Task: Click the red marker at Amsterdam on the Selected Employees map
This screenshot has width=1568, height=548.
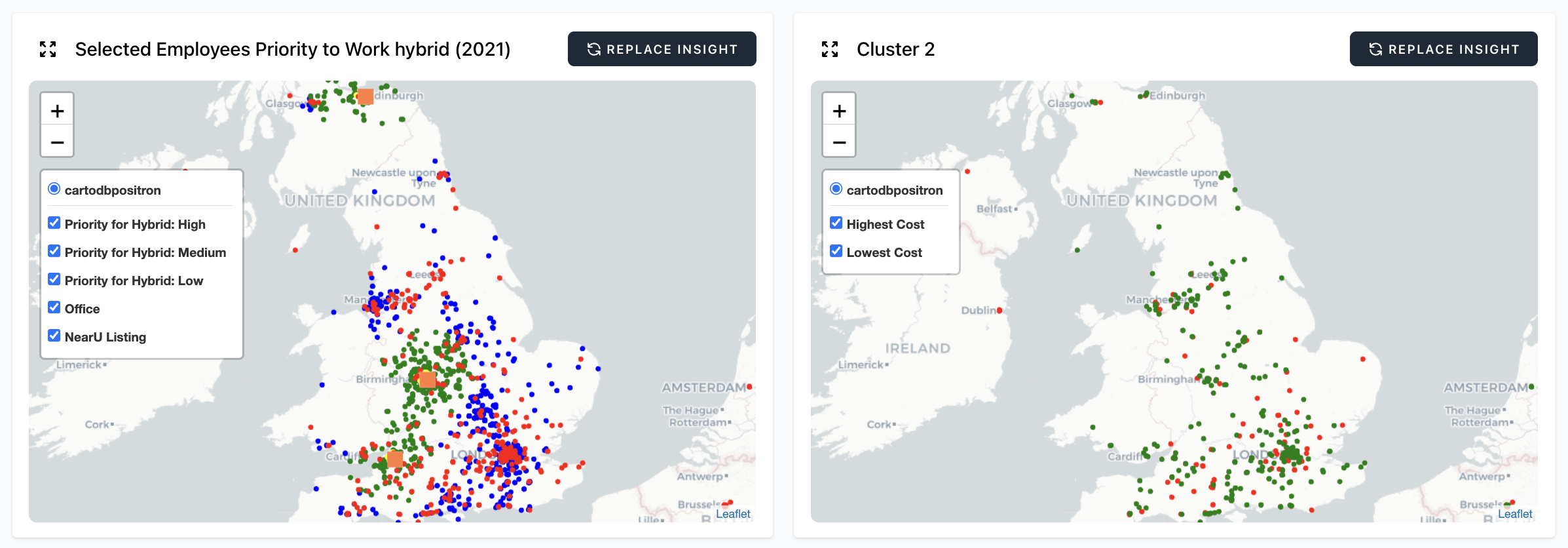Action: pyautogui.click(x=749, y=387)
